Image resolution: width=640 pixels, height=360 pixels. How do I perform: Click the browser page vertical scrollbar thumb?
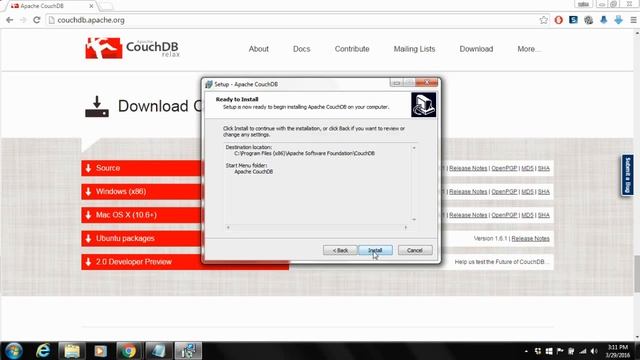pos(637,273)
